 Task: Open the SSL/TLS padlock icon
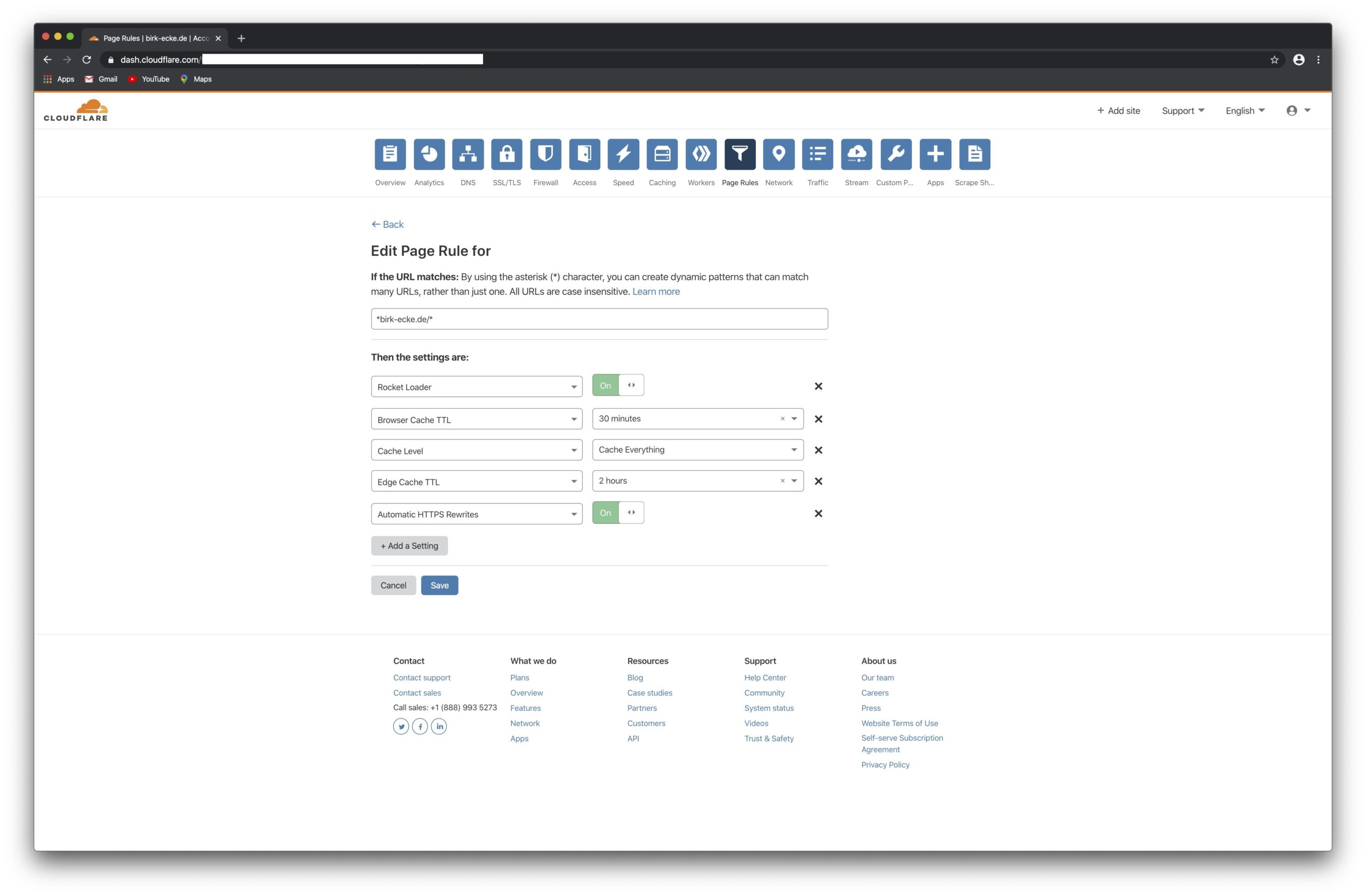(x=507, y=154)
